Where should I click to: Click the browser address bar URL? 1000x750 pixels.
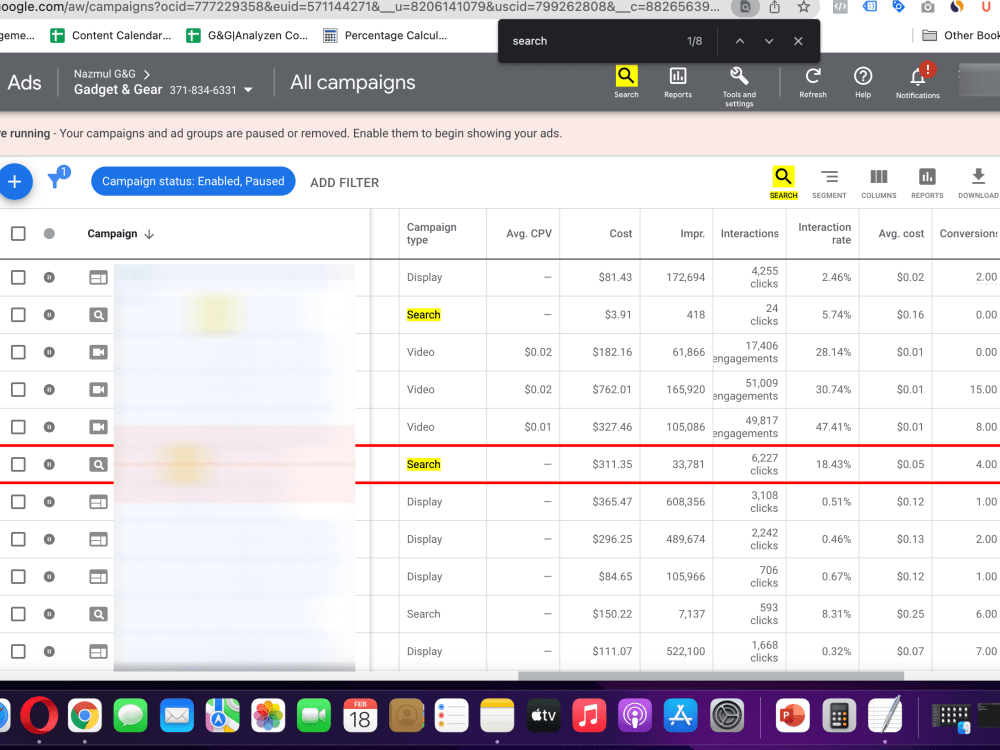point(360,7)
